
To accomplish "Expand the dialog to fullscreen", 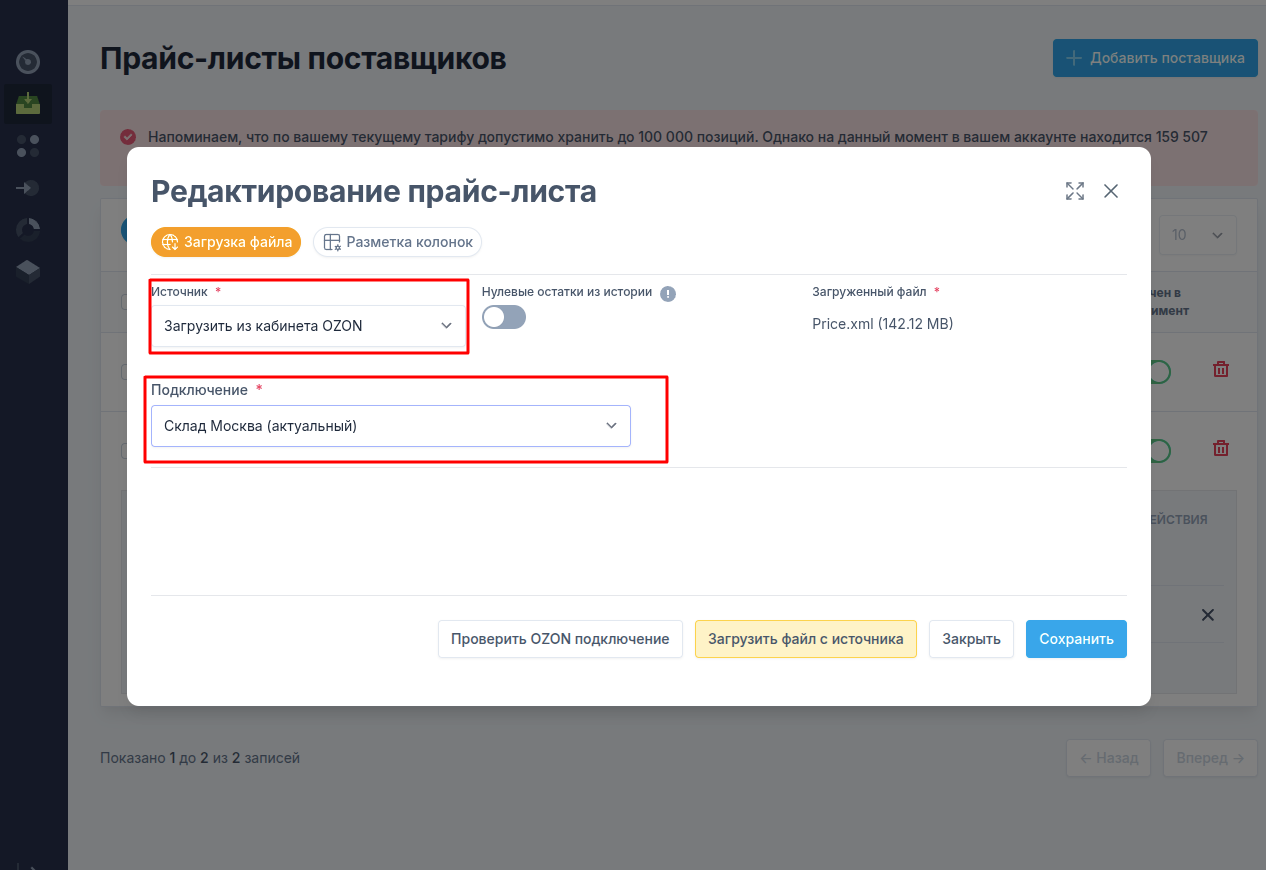I will click(x=1075, y=191).
